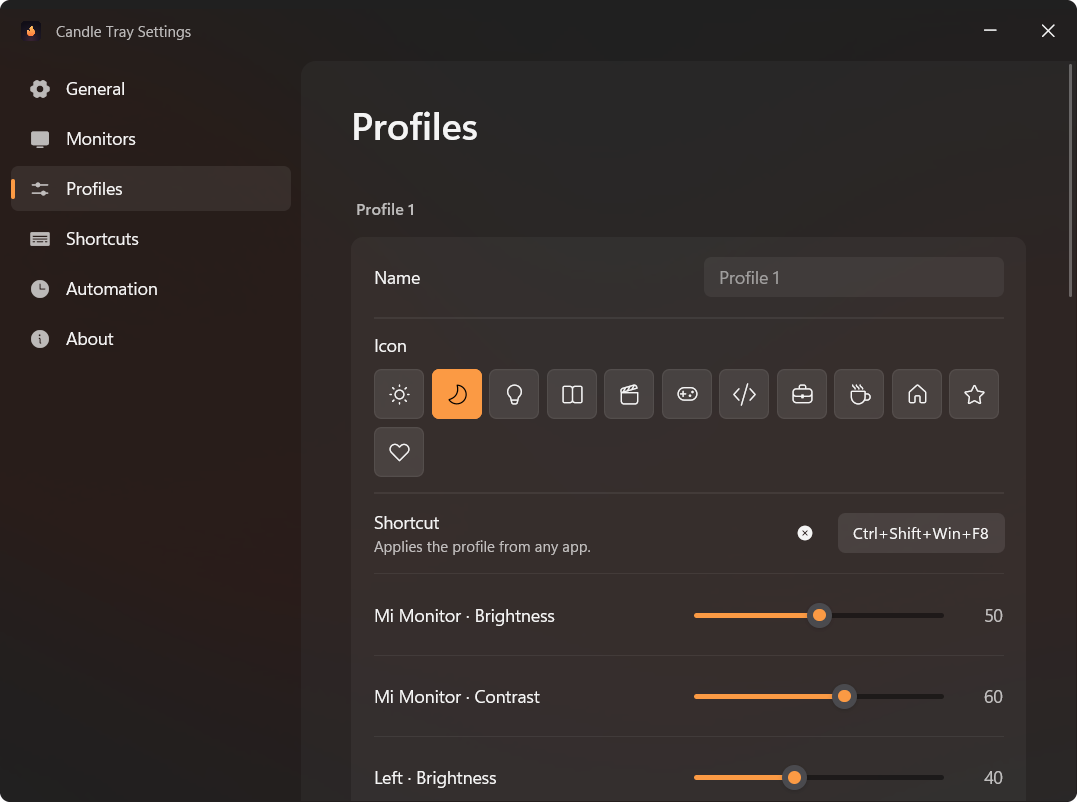The width and height of the screenshot is (1077, 802).
Task: Click the Mi Monitor Brightness value 50
Action: click(x=993, y=616)
